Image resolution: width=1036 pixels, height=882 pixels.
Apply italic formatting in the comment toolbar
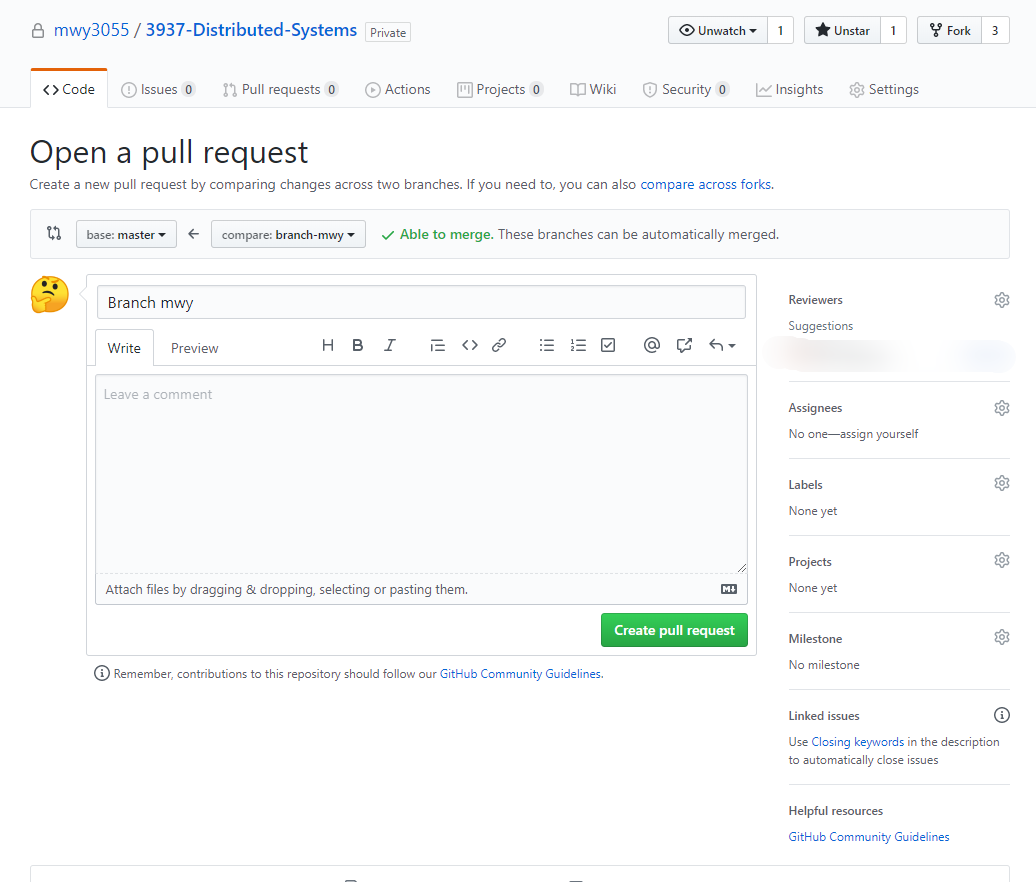390,345
